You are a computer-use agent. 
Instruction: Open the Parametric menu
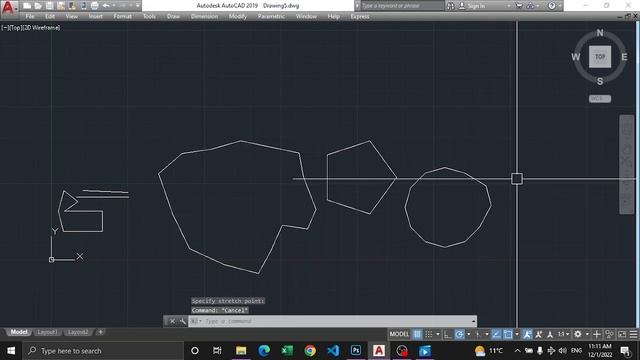(271, 16)
